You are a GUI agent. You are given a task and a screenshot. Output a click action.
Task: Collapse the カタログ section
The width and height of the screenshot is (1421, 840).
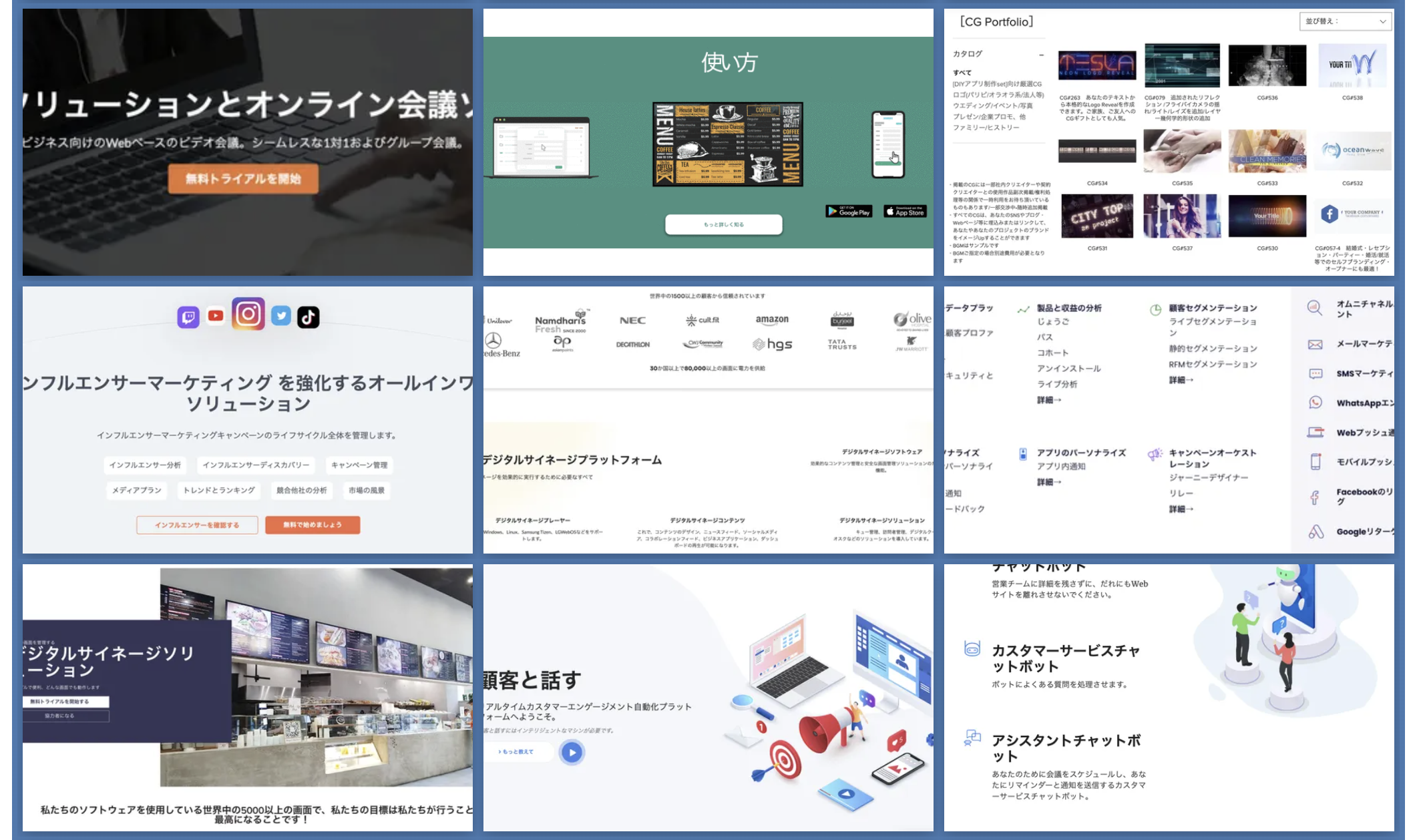(x=1041, y=55)
